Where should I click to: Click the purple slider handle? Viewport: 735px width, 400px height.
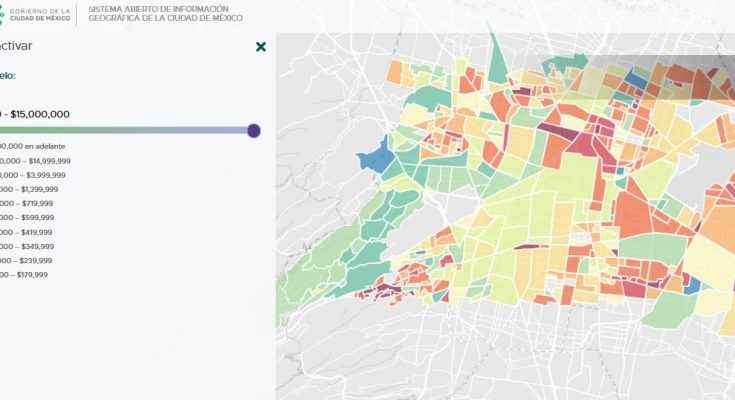[254, 131]
